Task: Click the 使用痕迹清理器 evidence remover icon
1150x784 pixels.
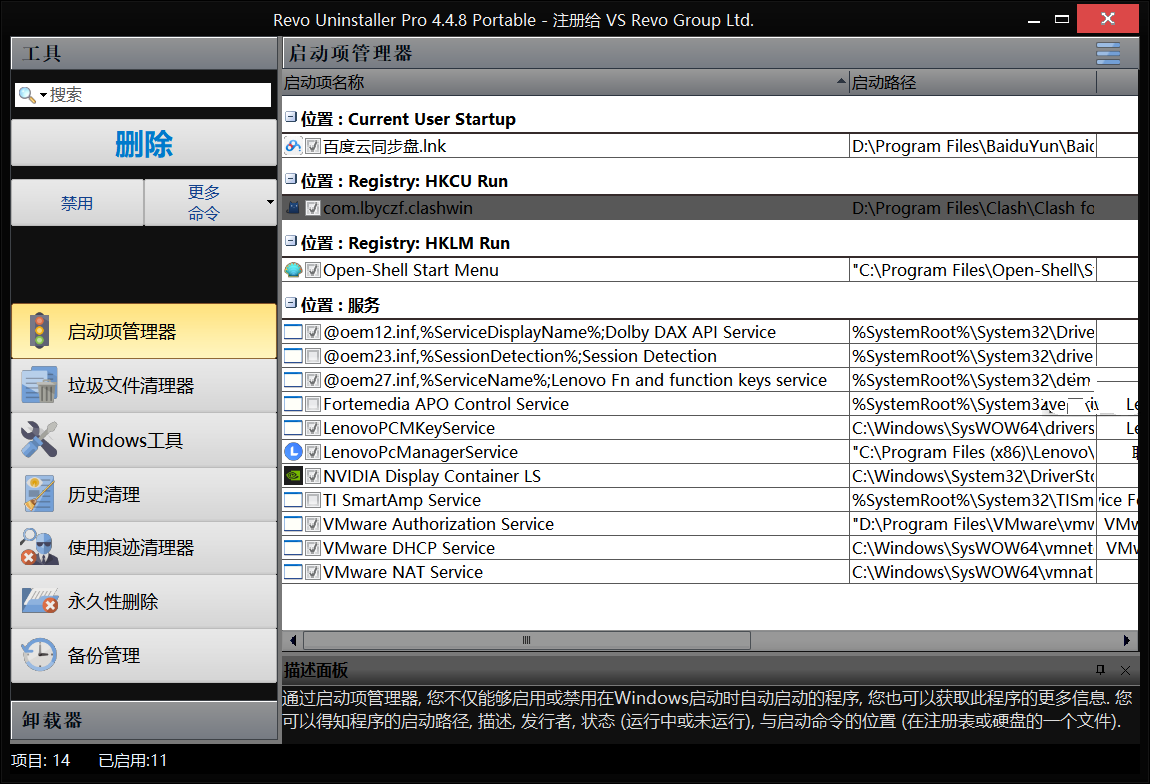Action: [39, 548]
